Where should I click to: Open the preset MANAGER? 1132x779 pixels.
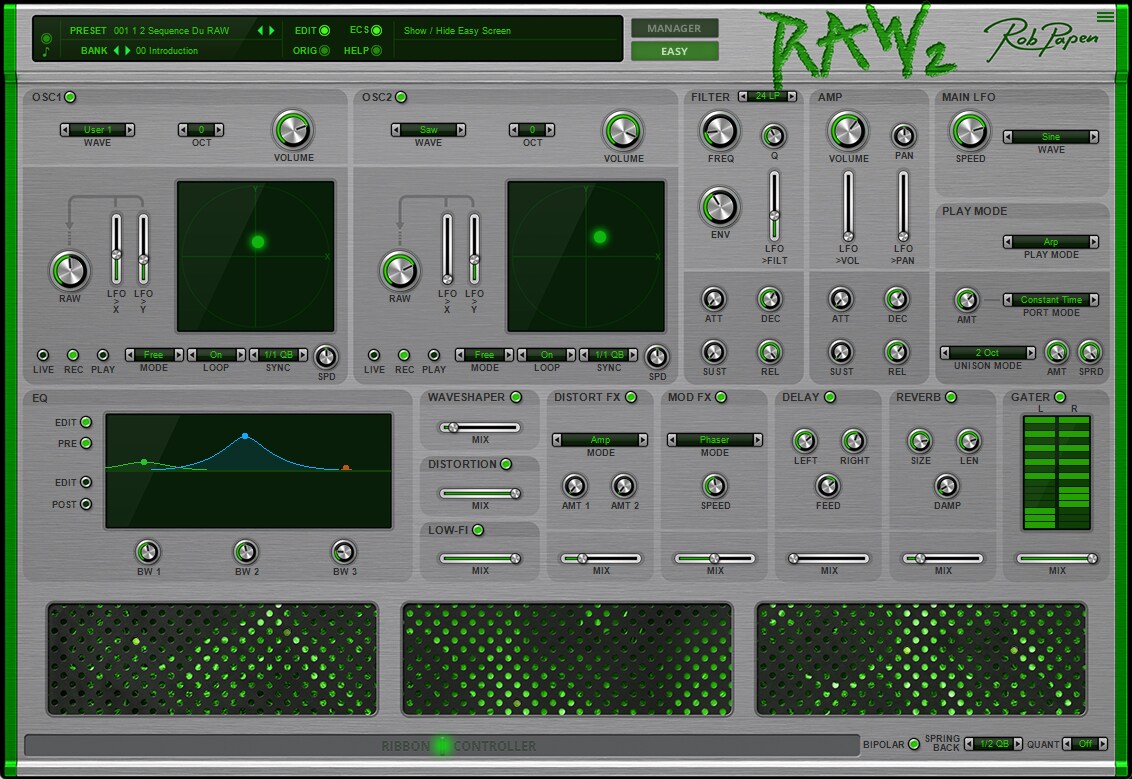pyautogui.click(x=674, y=28)
